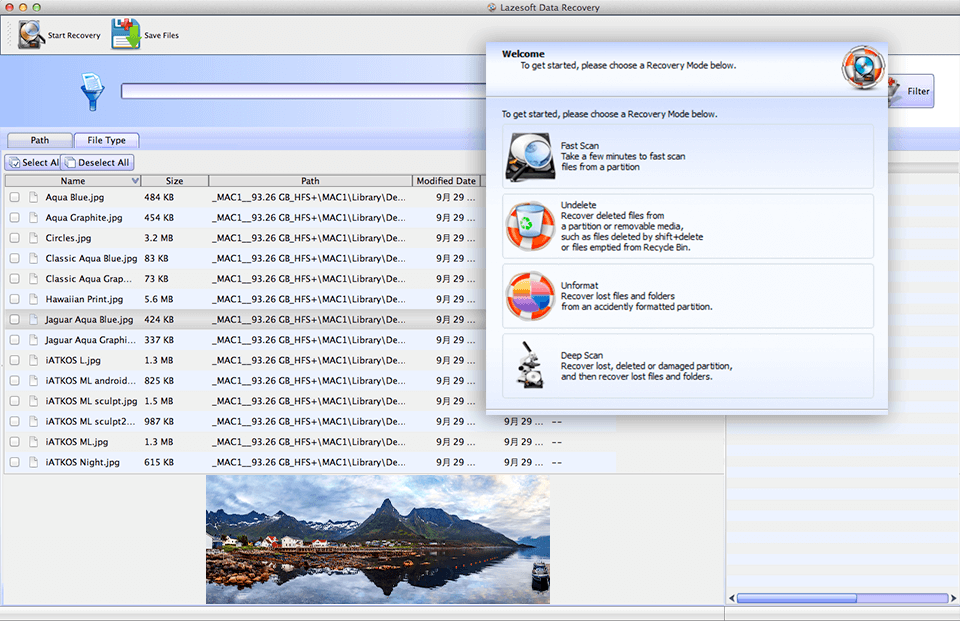Click the file icon beside Aqua Graphite.jpg
The height and width of the screenshot is (621, 960).
click(34, 217)
